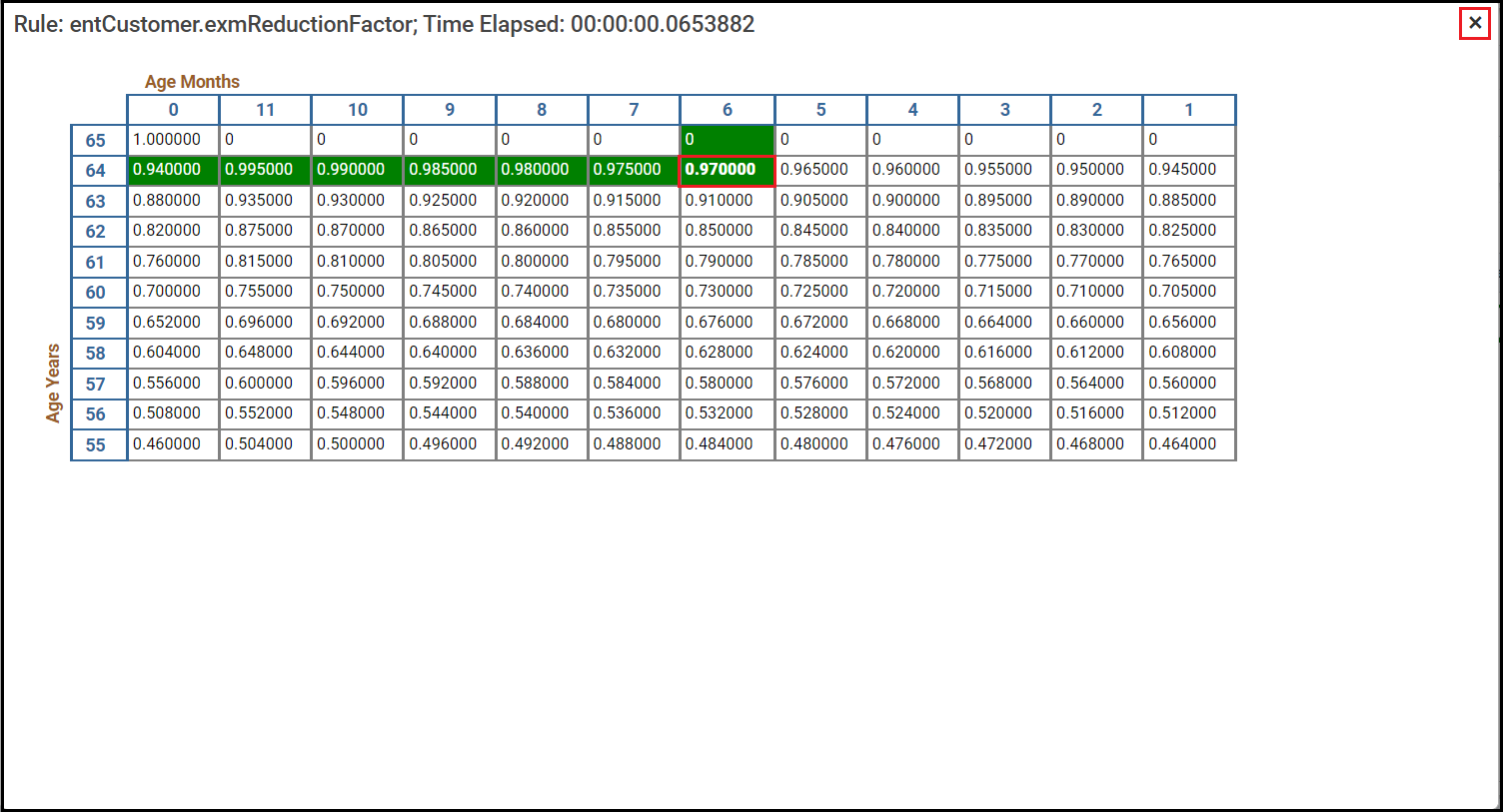The image size is (1503, 812).
Task: Click the 0.484000 cell
Action: [x=727, y=444]
